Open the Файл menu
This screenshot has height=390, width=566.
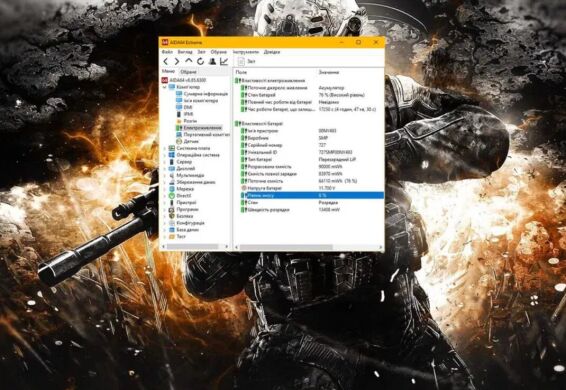coord(167,52)
